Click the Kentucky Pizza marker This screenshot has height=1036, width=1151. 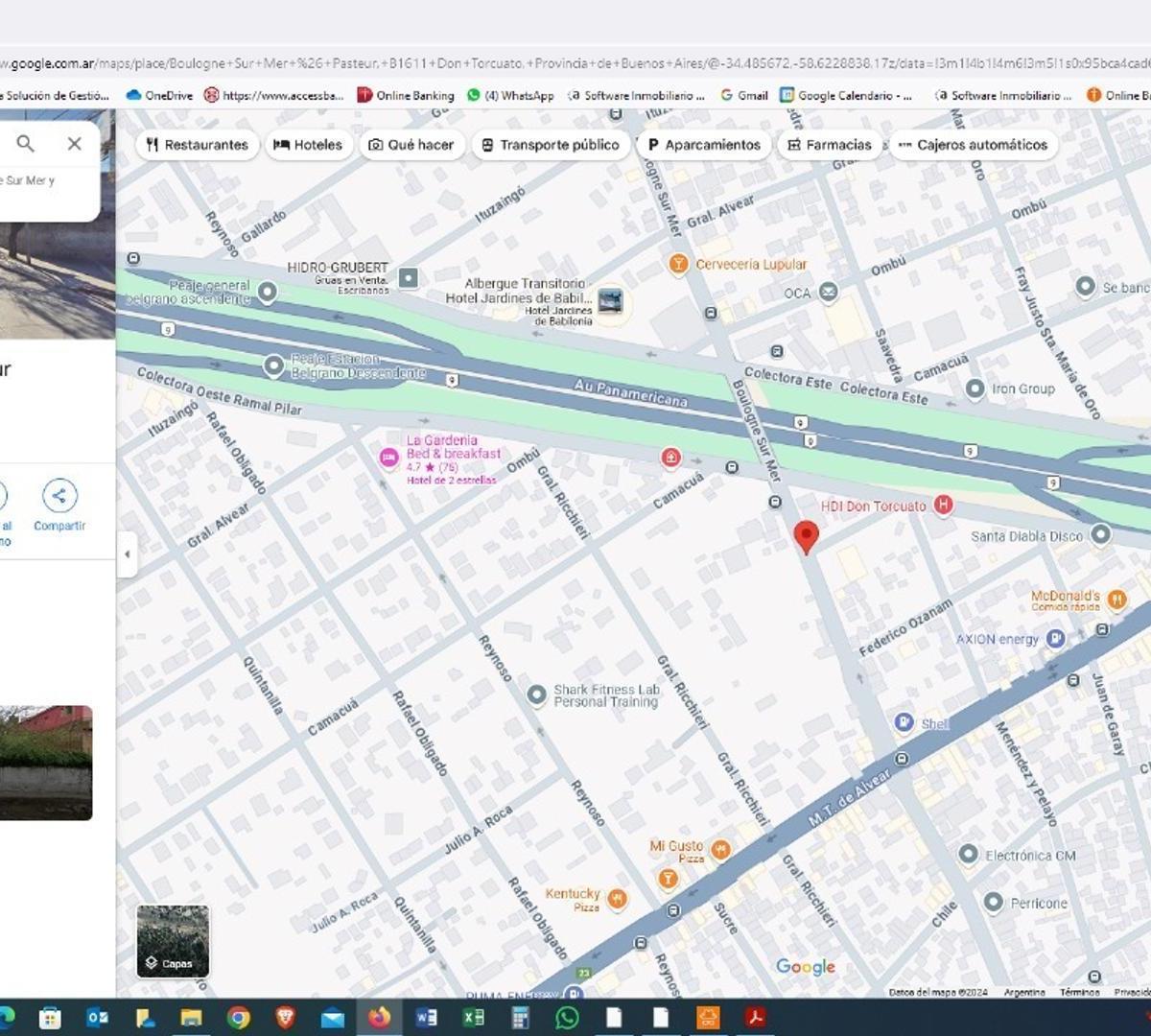pyautogui.click(x=618, y=898)
